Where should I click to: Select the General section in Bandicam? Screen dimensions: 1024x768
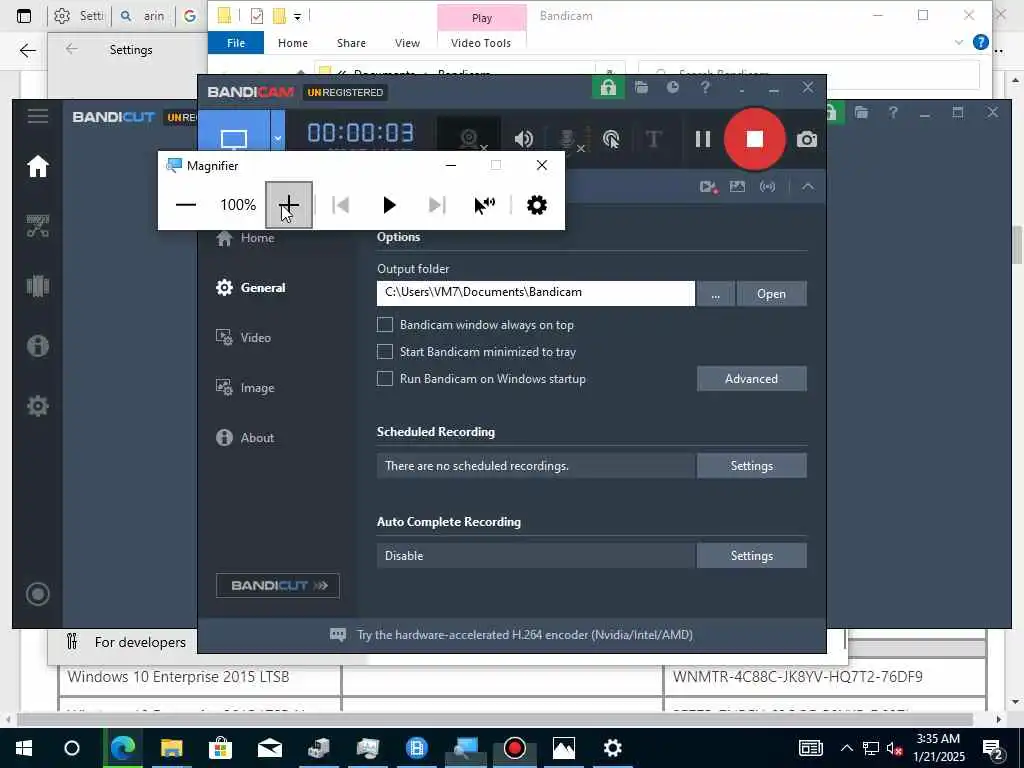point(251,288)
